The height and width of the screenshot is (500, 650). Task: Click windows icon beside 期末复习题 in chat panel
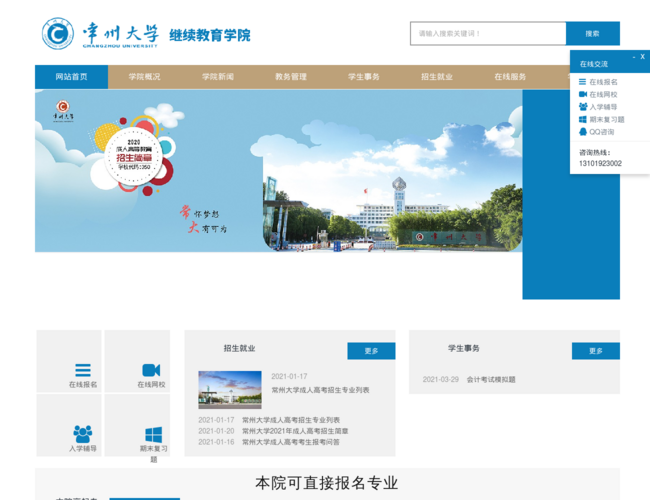[x=582, y=119]
